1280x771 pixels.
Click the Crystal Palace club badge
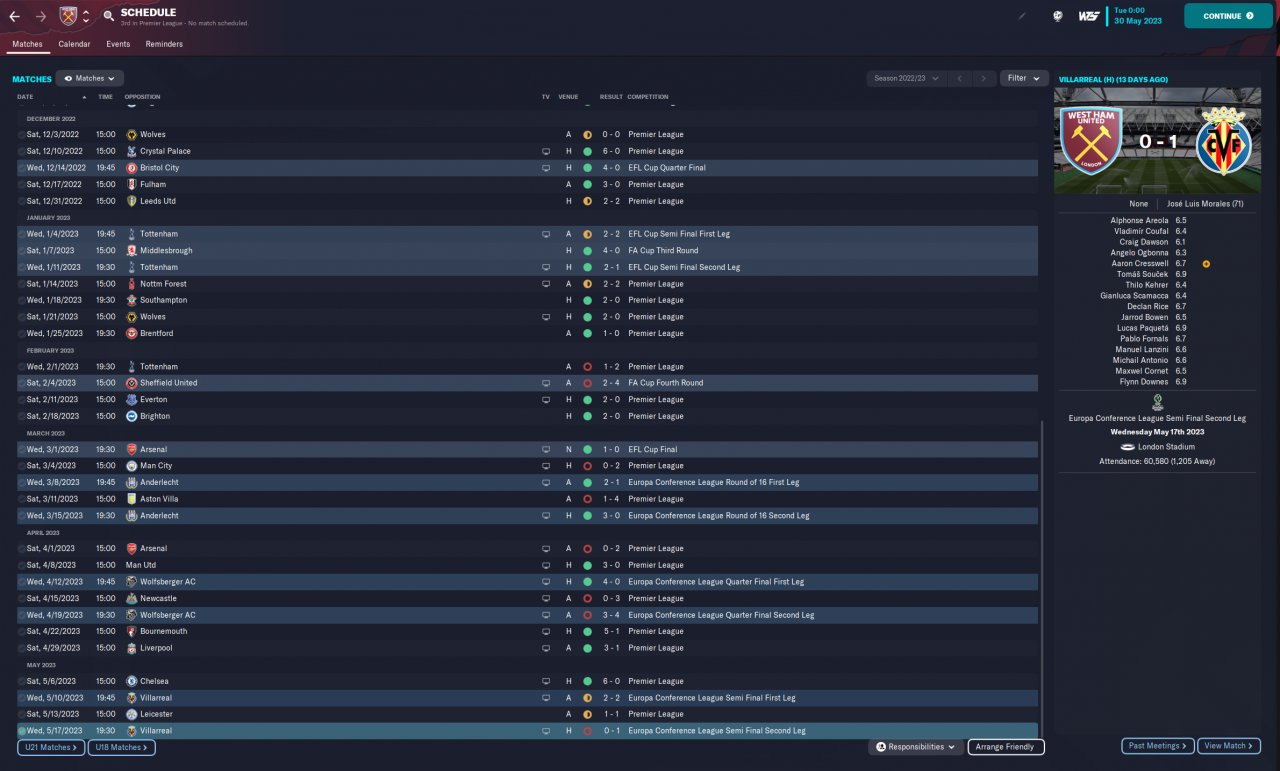tap(132, 151)
